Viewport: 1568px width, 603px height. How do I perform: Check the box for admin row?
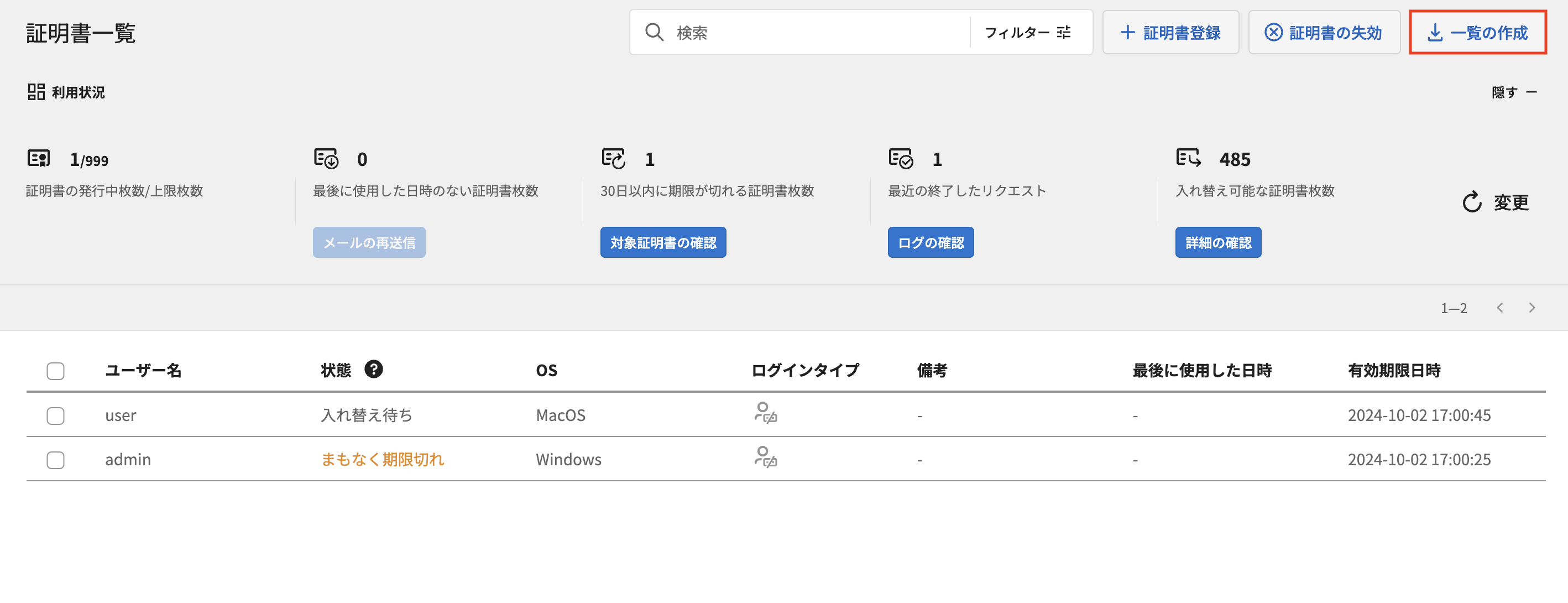[x=55, y=460]
